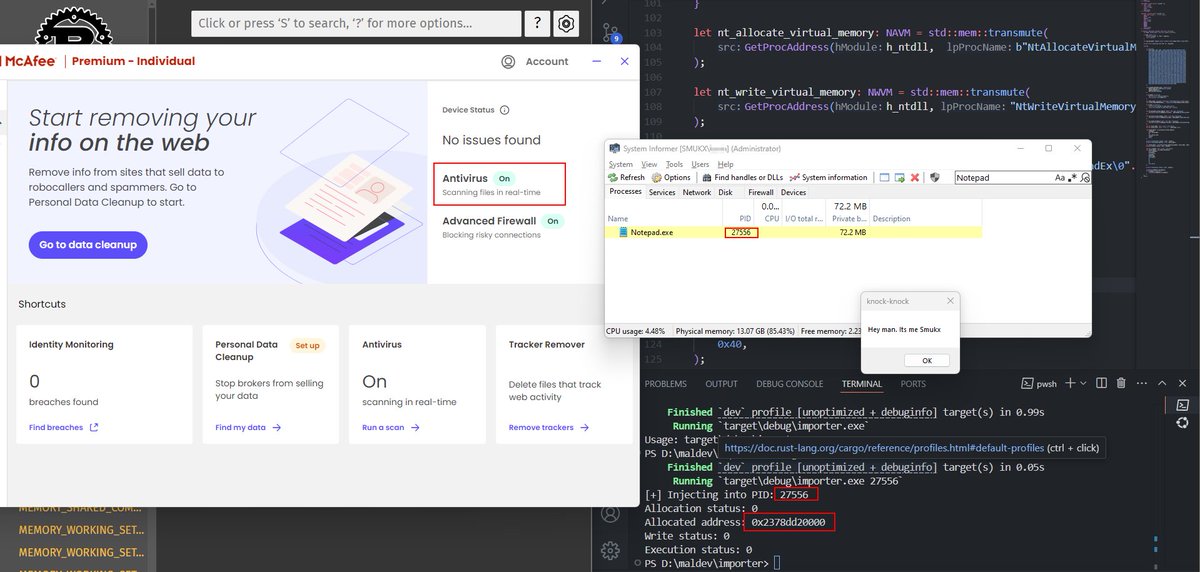Image resolution: width=1200 pixels, height=572 pixels.
Task: Open System menu in System Informer
Action: (621, 164)
